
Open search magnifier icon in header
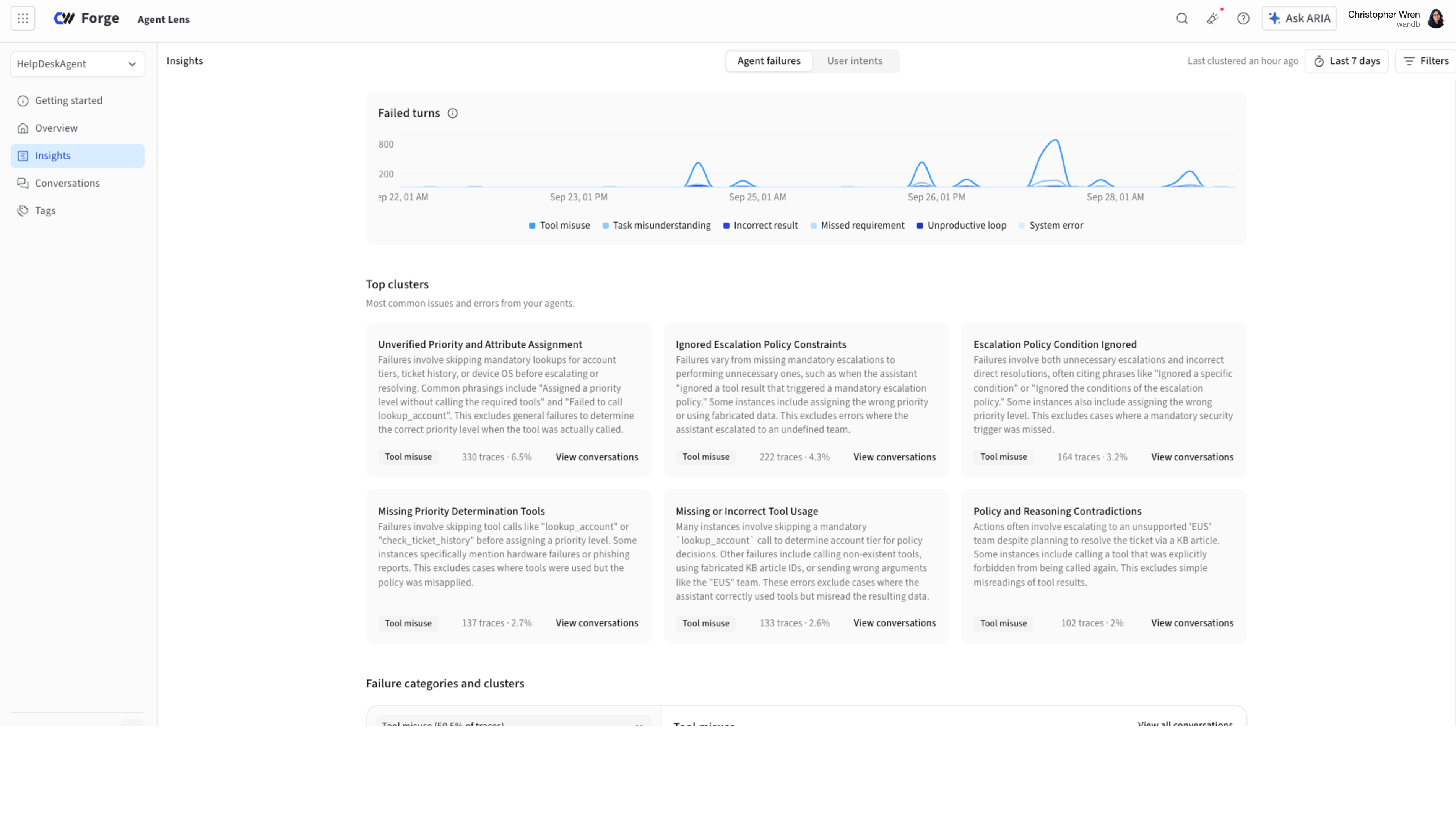click(x=1182, y=19)
